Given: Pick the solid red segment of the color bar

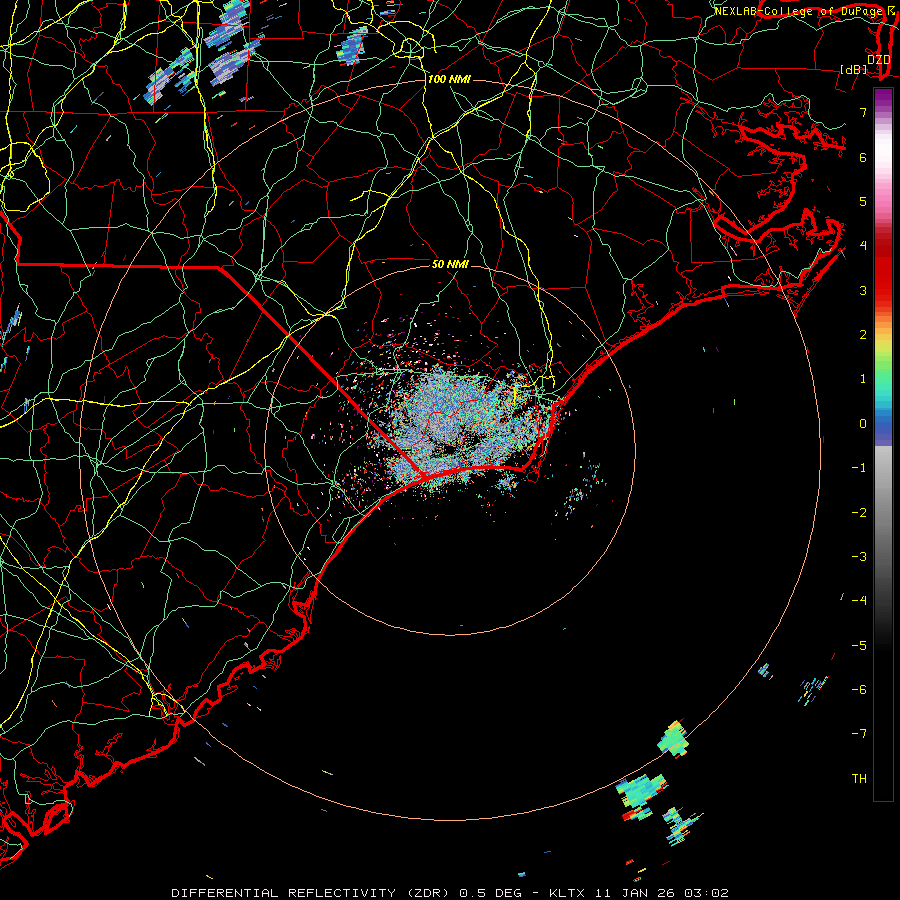Looking at the screenshot, I should (883, 276).
